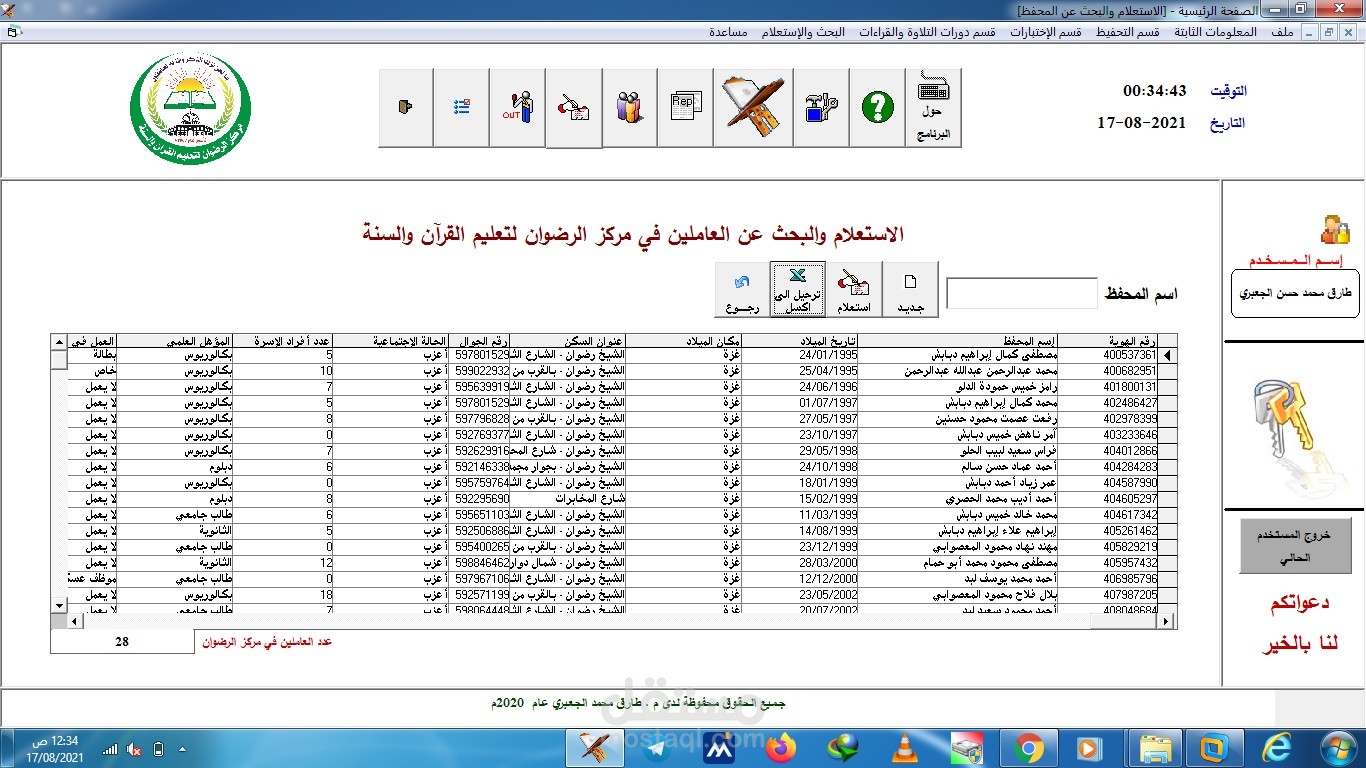The image size is (1366, 768).
Task: Click the green question mark help icon
Action: coord(877,105)
